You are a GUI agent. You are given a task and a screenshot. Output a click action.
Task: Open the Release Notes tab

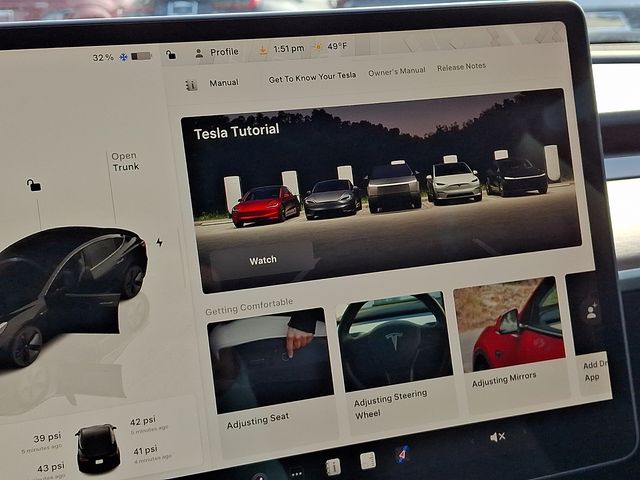(x=461, y=67)
